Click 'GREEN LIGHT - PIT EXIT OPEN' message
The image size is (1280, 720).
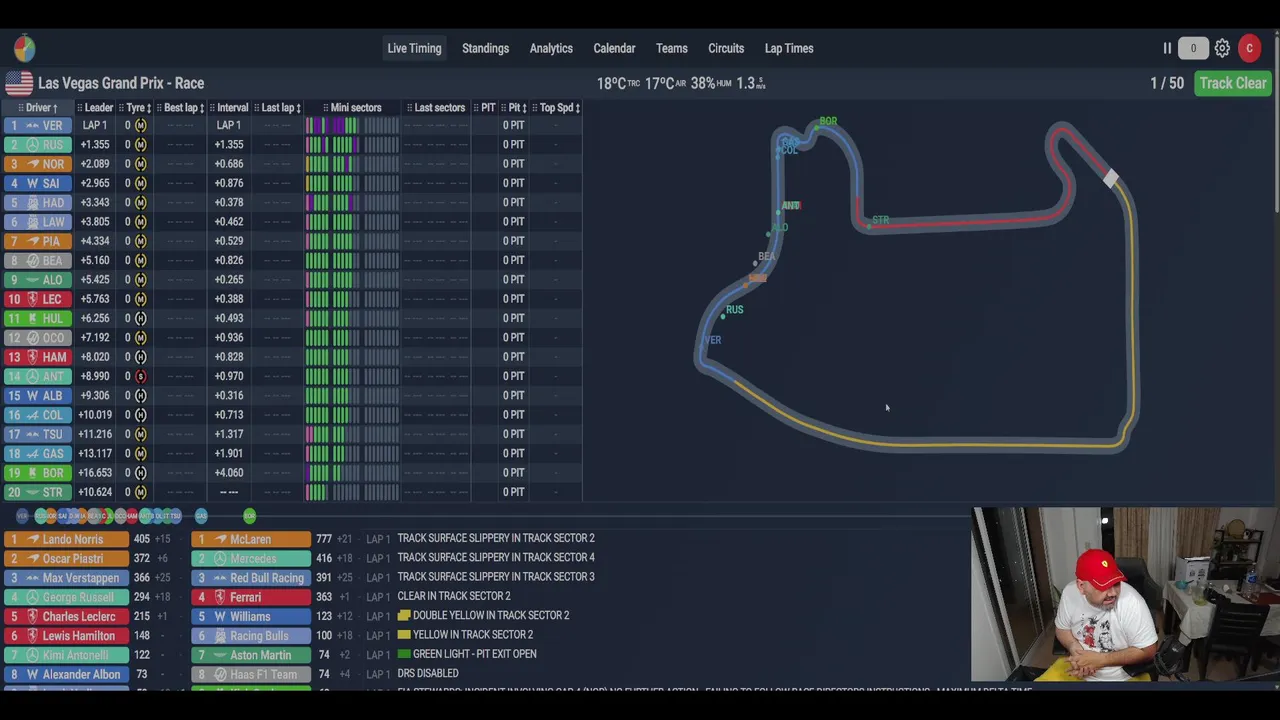(475, 654)
